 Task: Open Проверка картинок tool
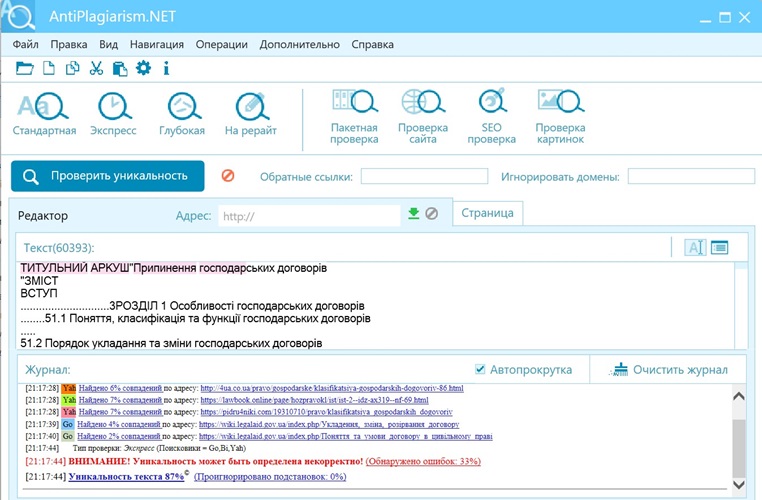[x=560, y=117]
